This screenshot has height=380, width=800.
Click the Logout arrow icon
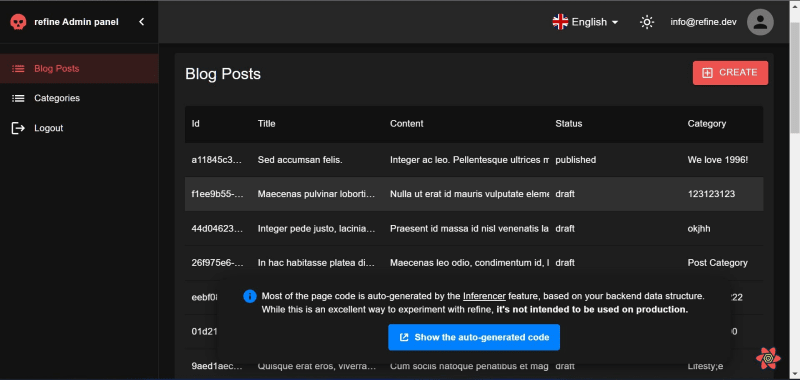coord(18,128)
